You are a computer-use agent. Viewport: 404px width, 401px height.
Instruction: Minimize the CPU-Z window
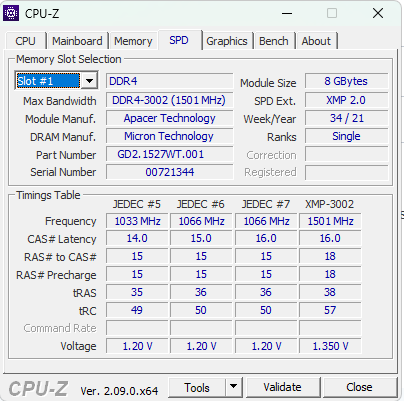coord(287,13)
